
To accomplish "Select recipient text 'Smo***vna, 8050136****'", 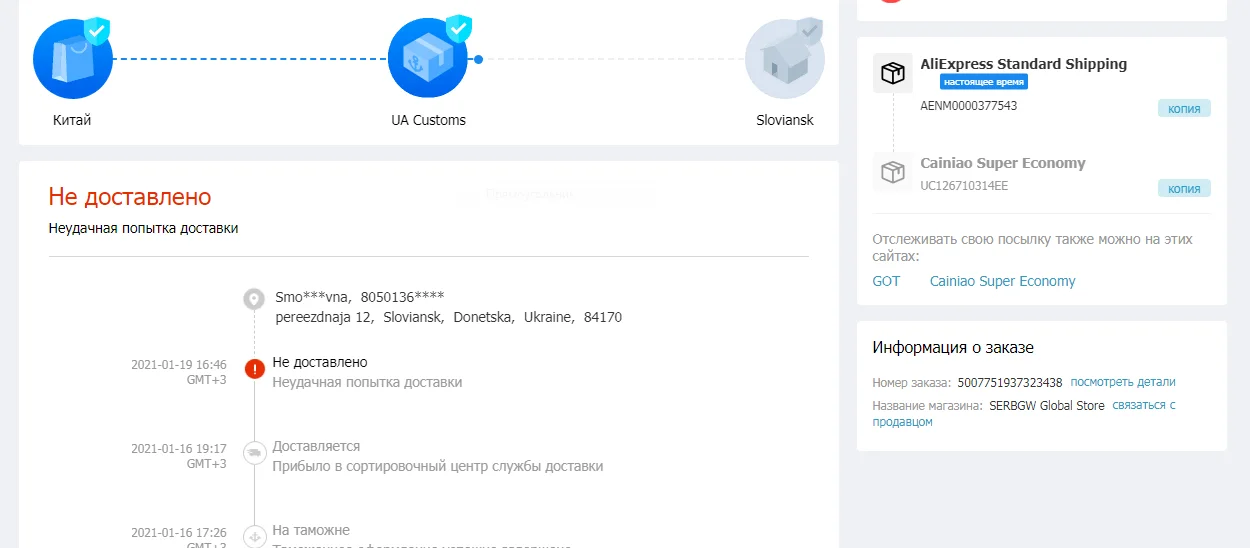I will [x=360, y=297].
